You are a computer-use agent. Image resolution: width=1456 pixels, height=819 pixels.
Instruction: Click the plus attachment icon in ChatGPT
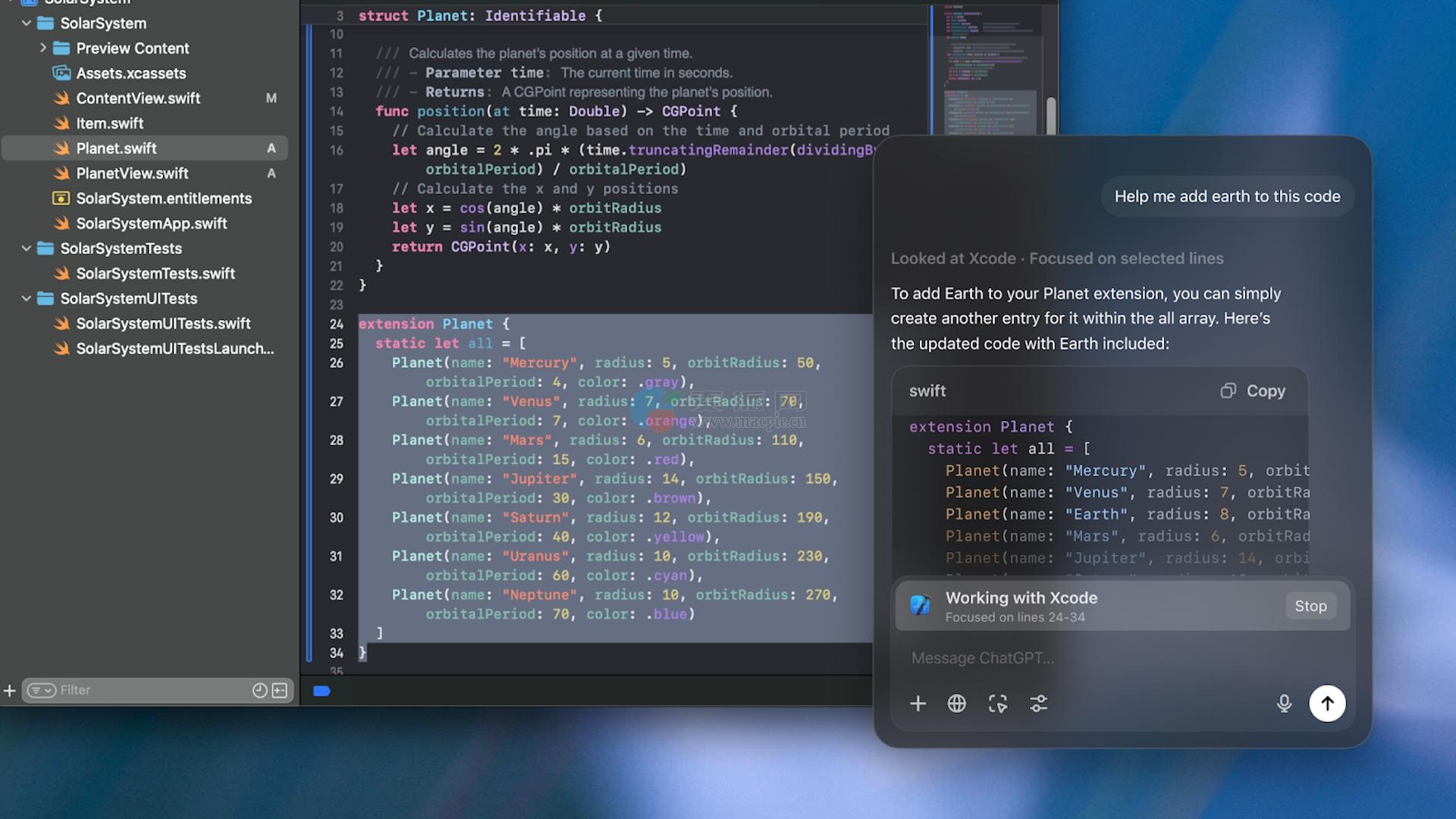(x=918, y=704)
